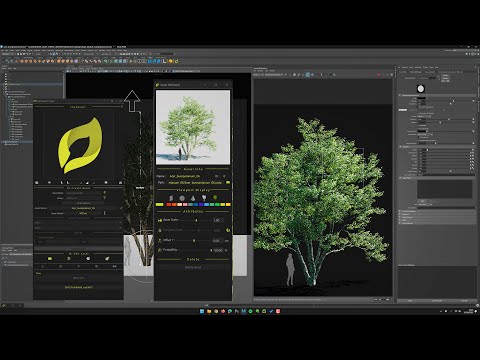Click the Delete Asset button
The image size is (480, 360).
click(193, 267)
